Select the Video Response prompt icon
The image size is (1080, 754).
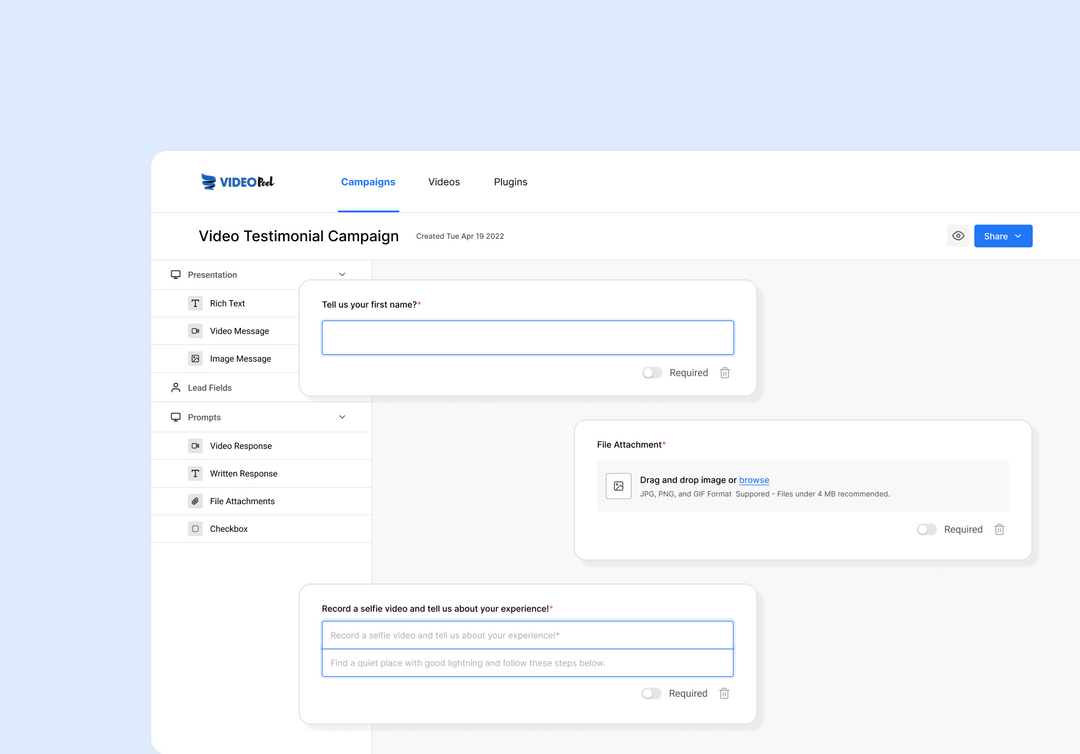[x=195, y=445]
